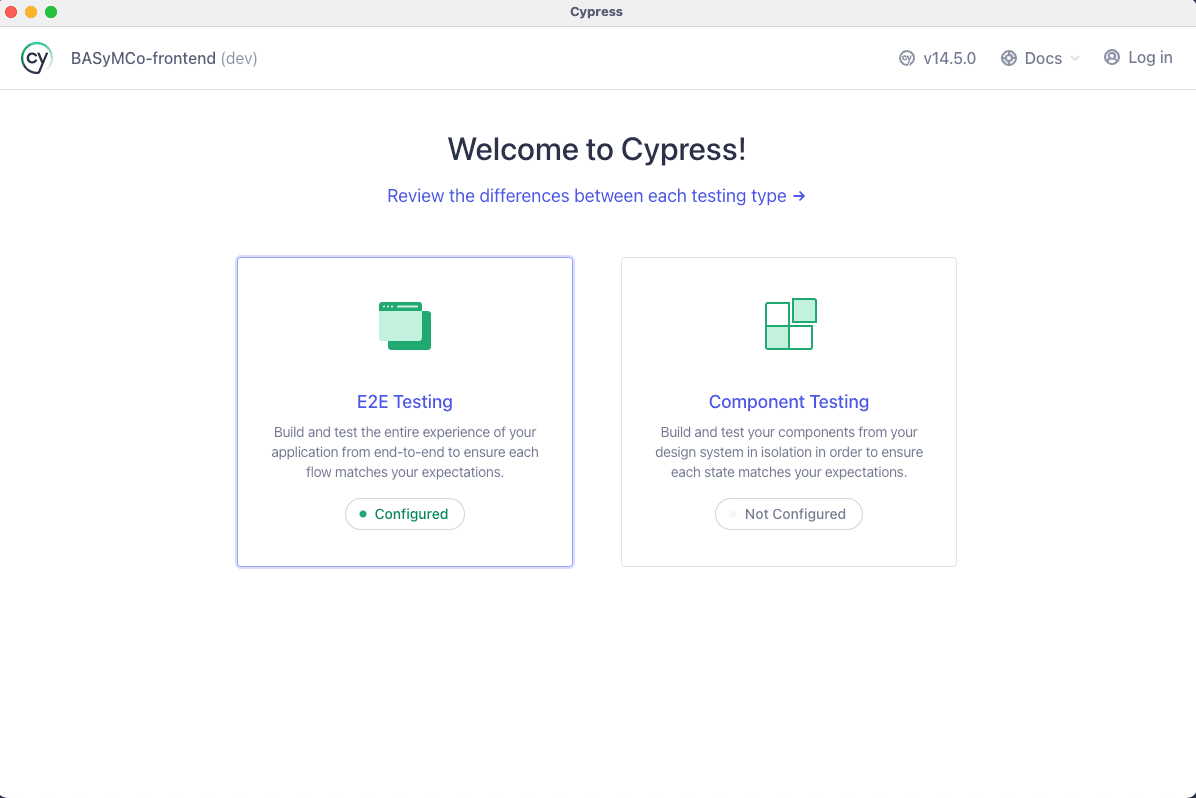Click the Docs lifebuoy icon
This screenshot has height=798, width=1196.
click(1009, 58)
